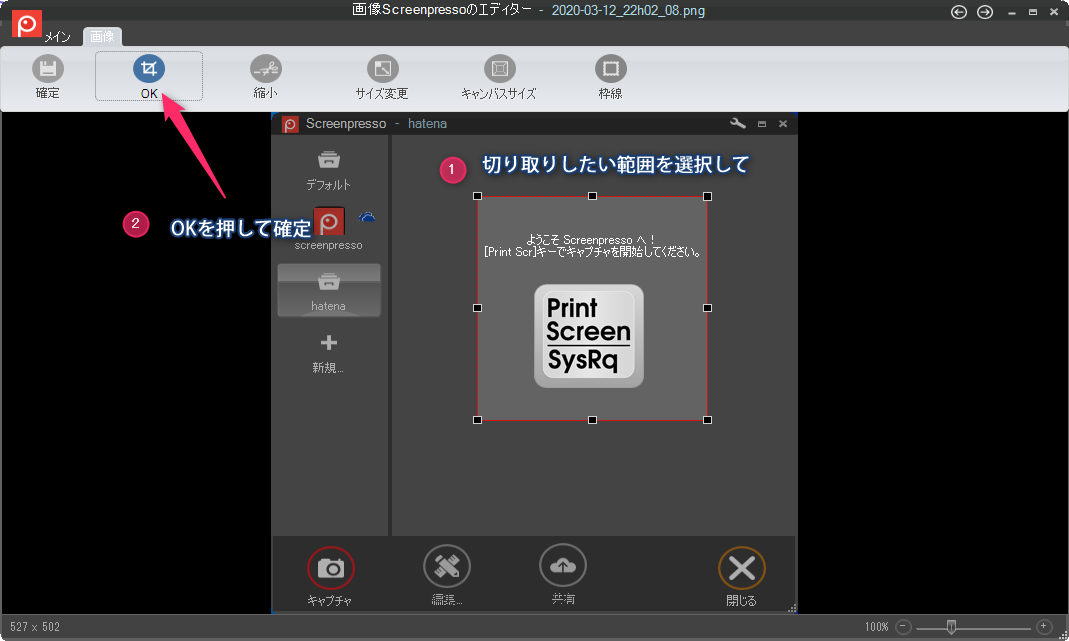Open the wrench settings icon in Screenpresso window
1069x641 pixels.
tap(738, 123)
